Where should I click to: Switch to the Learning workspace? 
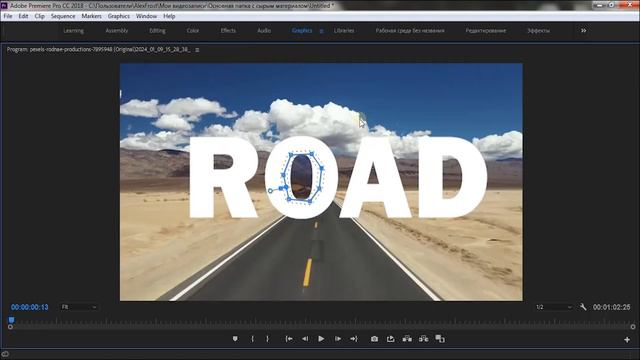point(73,31)
